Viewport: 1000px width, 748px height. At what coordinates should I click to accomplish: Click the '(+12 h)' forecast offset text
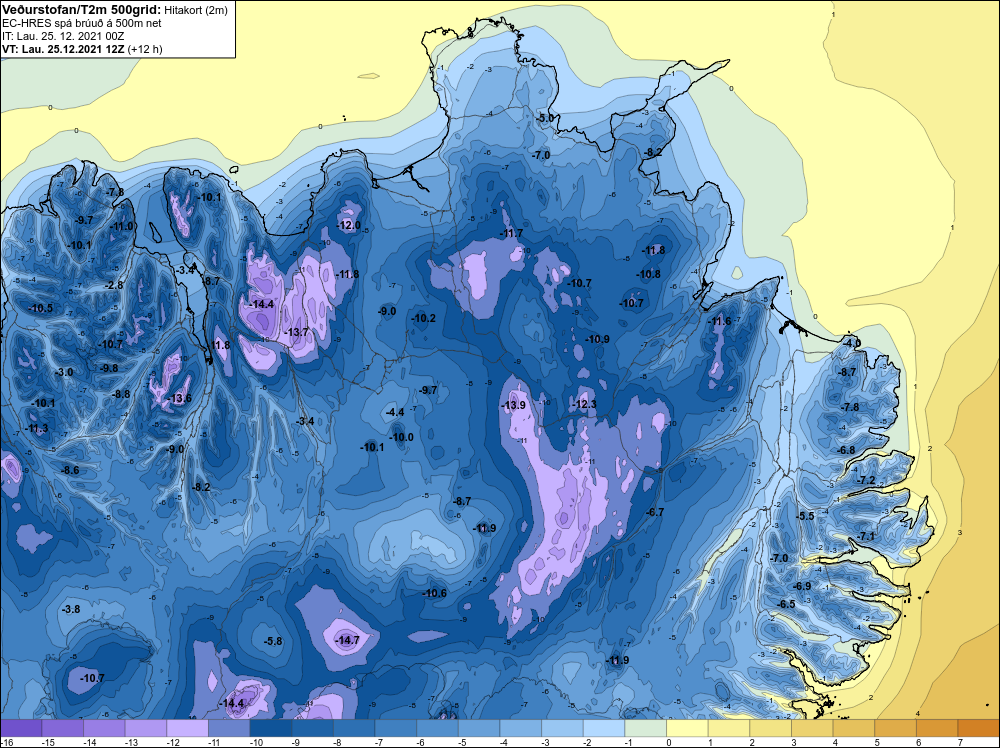145,49
